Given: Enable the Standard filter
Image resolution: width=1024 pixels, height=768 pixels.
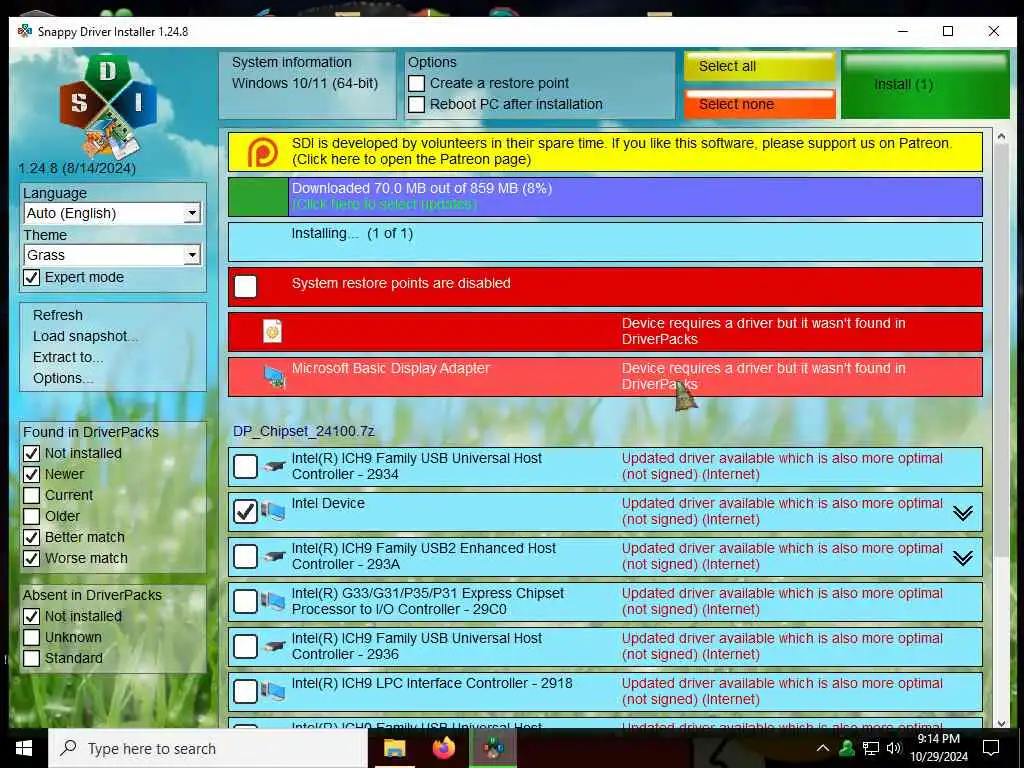Looking at the screenshot, I should click(x=31, y=658).
